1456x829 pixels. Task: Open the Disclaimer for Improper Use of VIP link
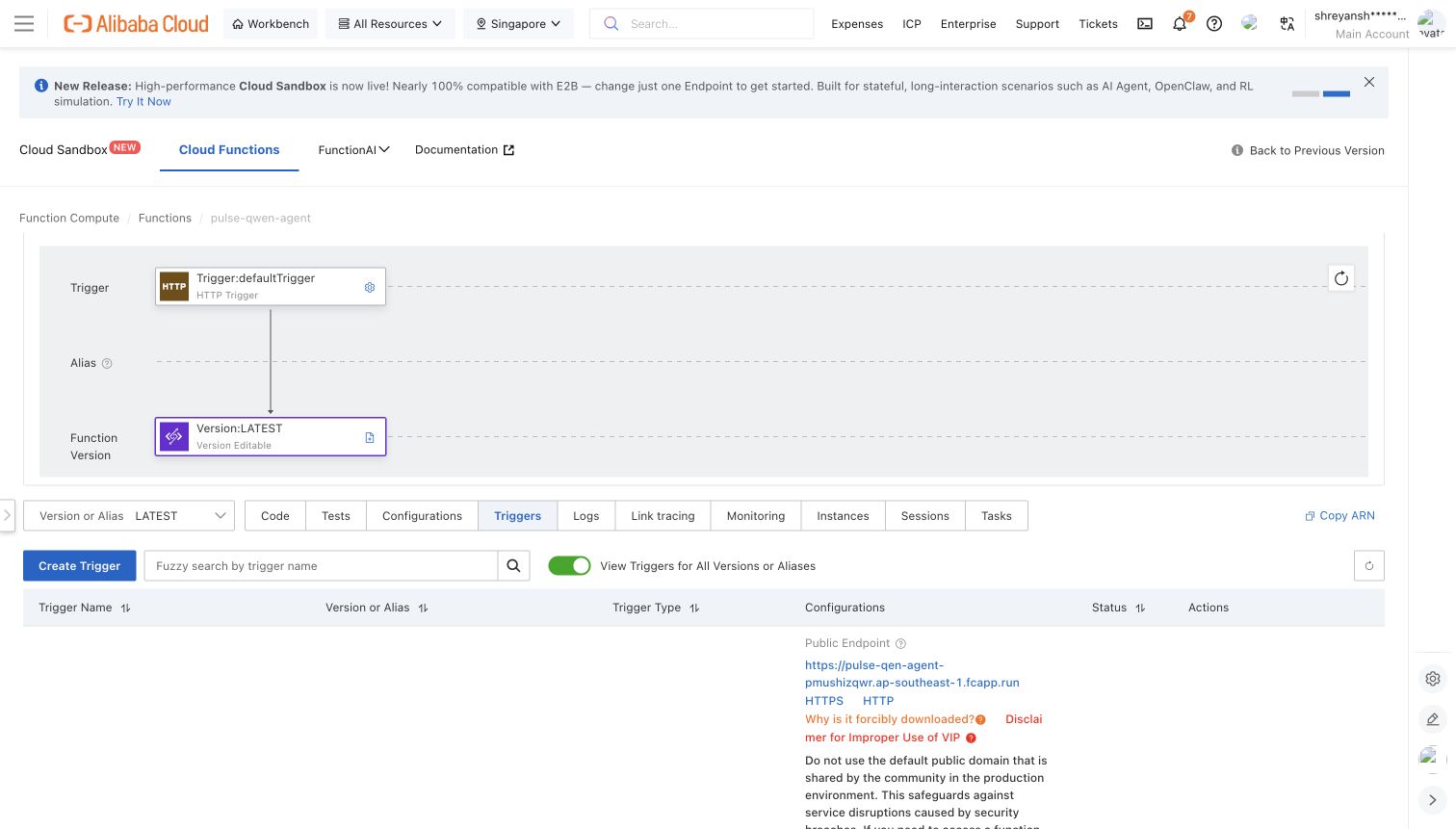point(923,728)
